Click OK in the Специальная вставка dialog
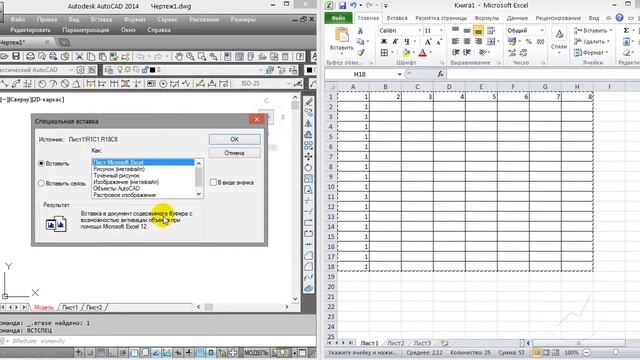The height and width of the screenshot is (360, 640). [x=234, y=139]
